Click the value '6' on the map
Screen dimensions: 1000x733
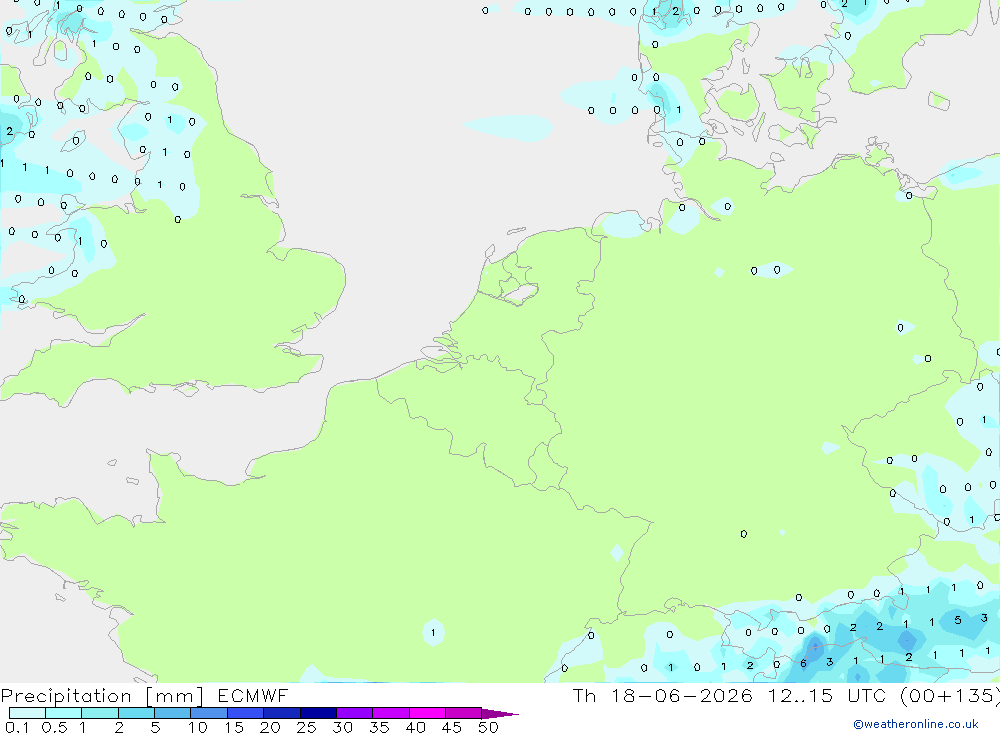[803, 663]
